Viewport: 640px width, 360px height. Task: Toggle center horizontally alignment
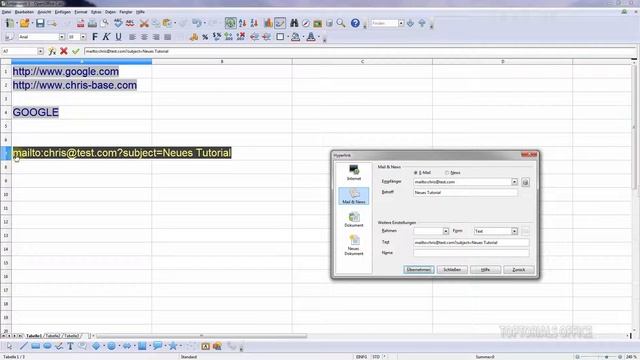click(144, 37)
